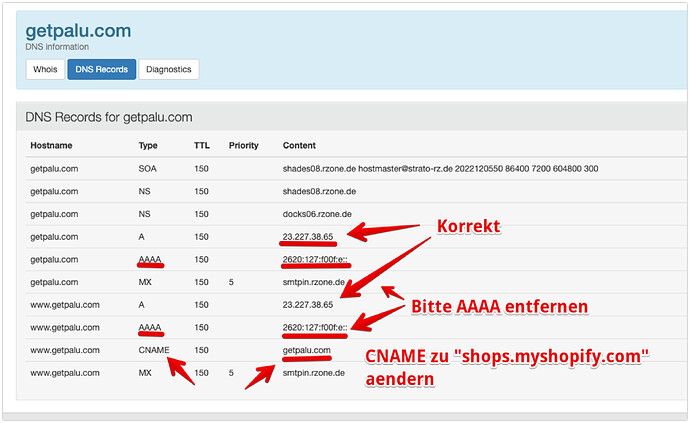Click 2620:127:f00f:e:: in the getpalu.com AAAA row
690x423 pixels.
click(315, 260)
